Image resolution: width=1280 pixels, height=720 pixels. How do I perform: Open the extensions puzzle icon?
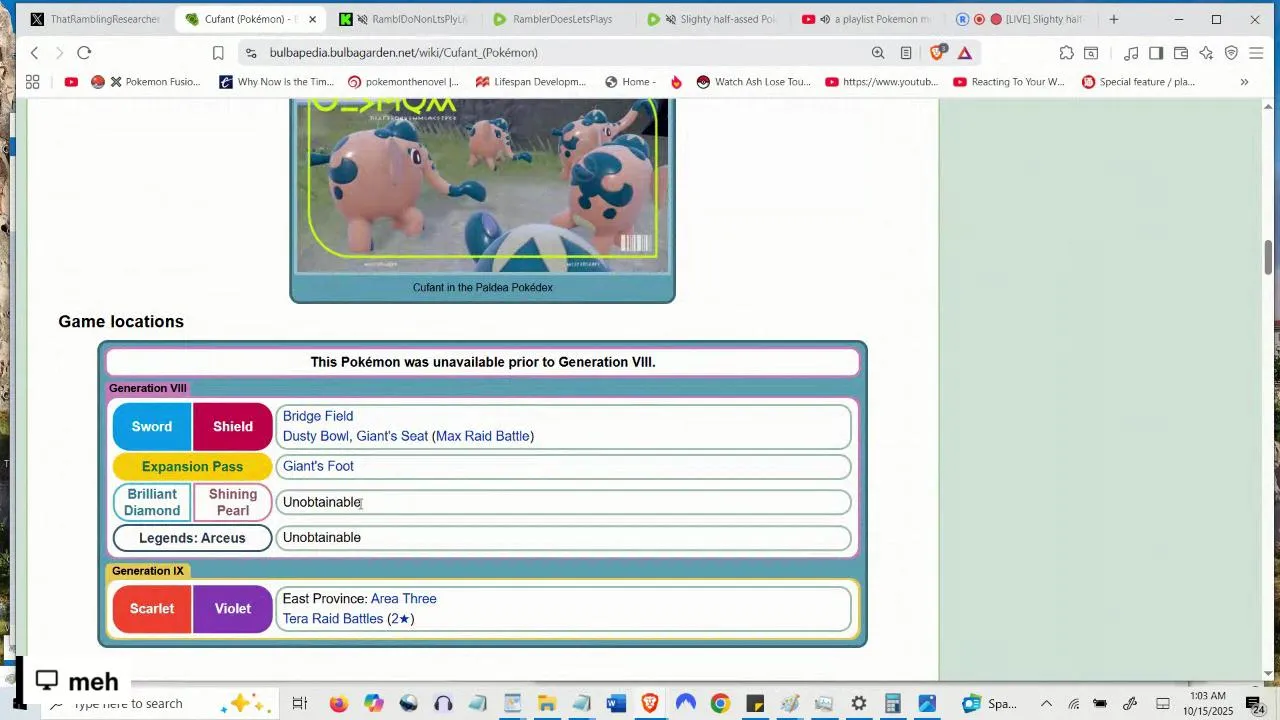point(1067,53)
